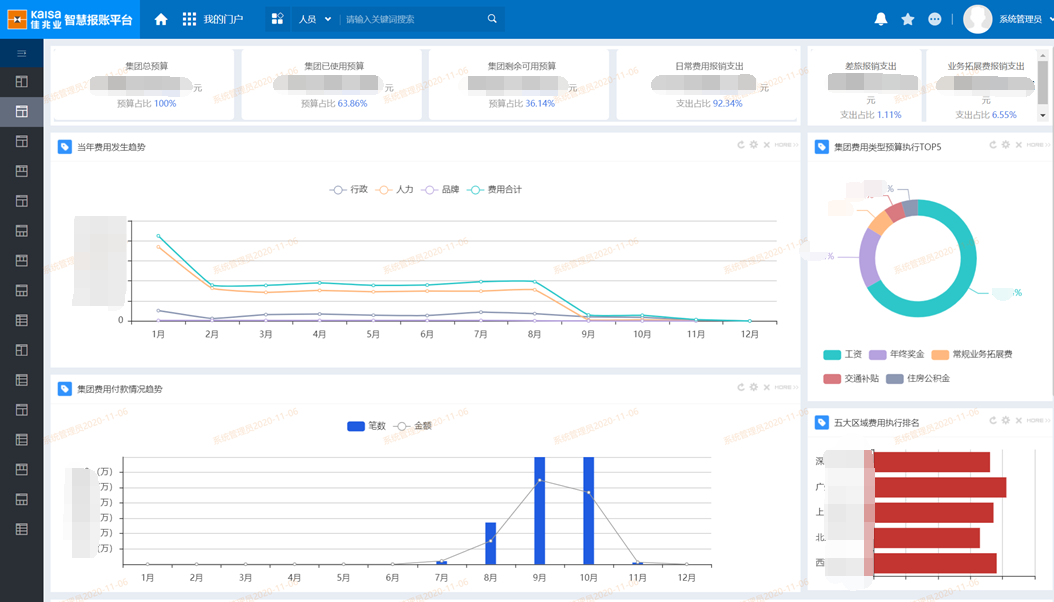This screenshot has height=602, width=1054.
Task: Toggle the 行政 series in legend
Action: click(349, 189)
